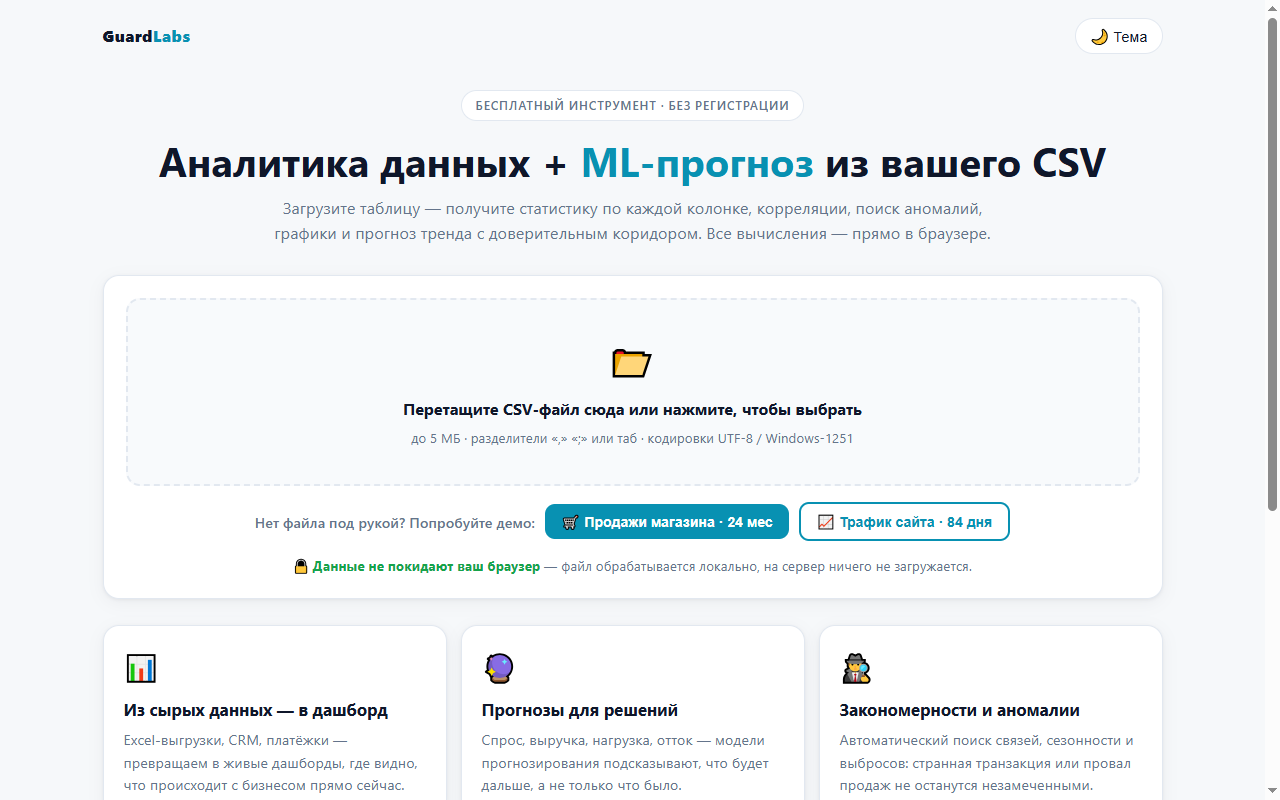Click the folder icon in the drop zone
Screen dimensions: 1280x800
point(632,363)
